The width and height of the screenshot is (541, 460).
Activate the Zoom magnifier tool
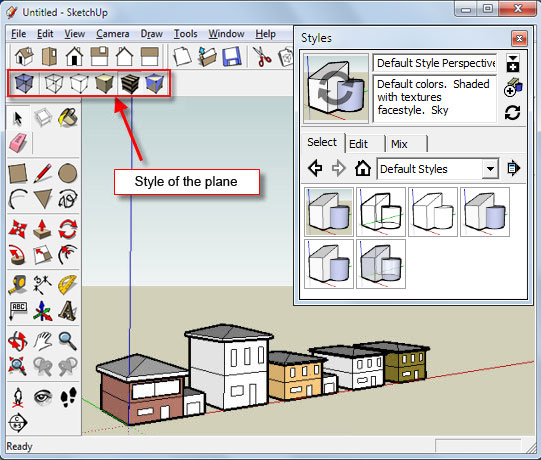tap(68, 341)
